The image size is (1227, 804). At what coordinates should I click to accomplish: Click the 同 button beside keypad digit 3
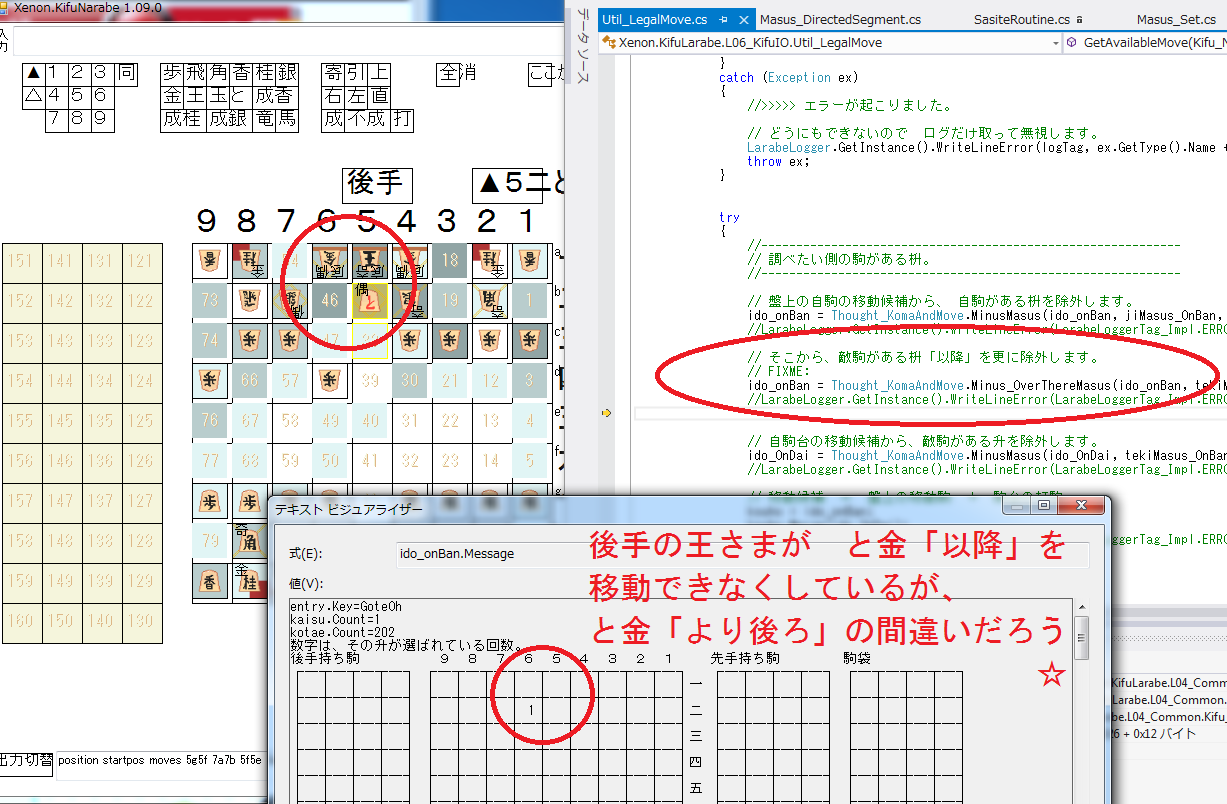[126, 73]
